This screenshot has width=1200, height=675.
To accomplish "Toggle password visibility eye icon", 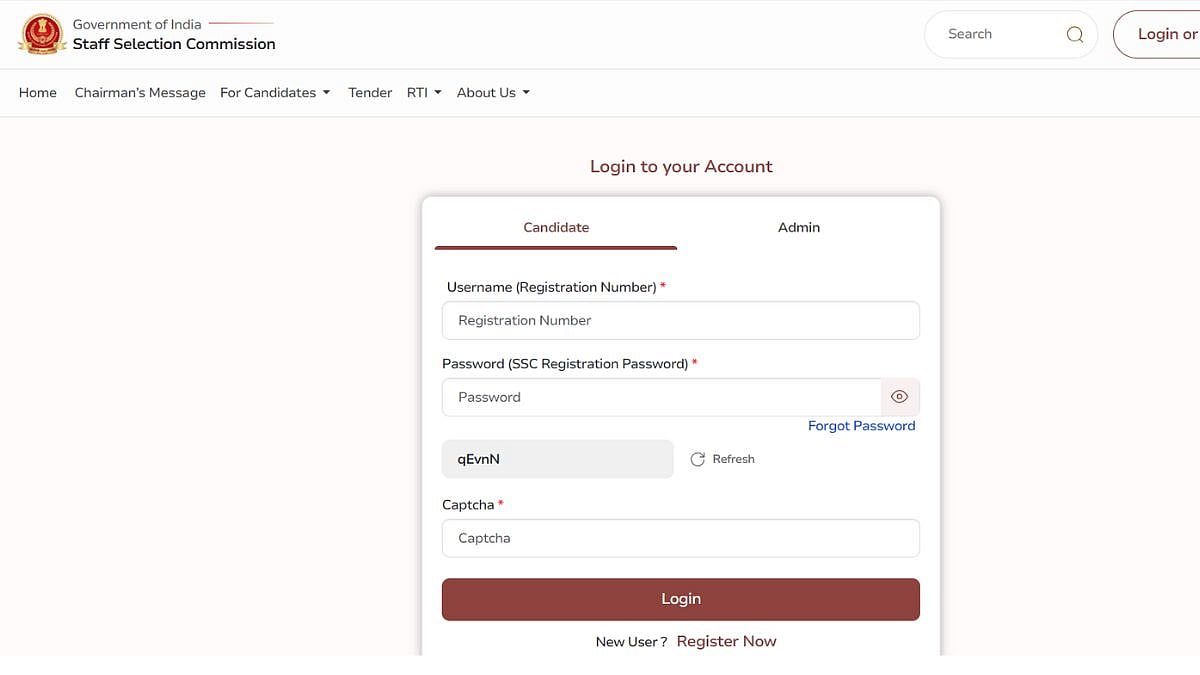I will [x=899, y=397].
